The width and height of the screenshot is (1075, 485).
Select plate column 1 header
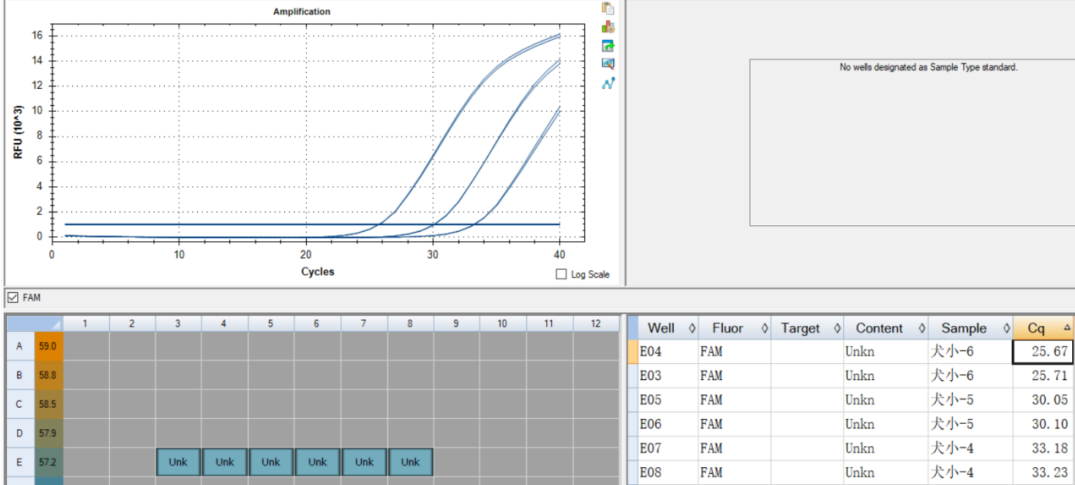pyautogui.click(x=86, y=323)
